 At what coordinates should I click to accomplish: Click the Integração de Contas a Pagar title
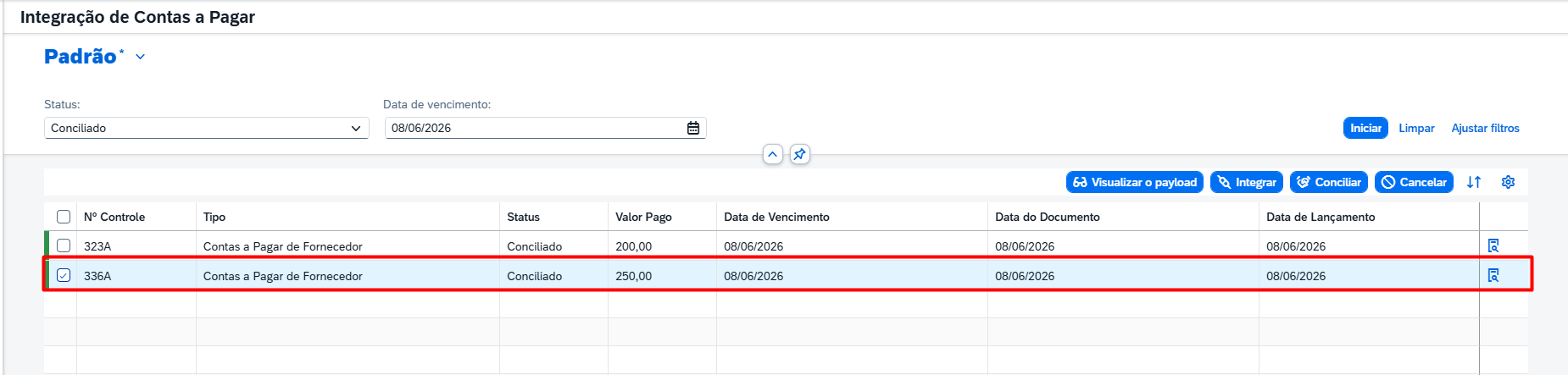pos(137,17)
